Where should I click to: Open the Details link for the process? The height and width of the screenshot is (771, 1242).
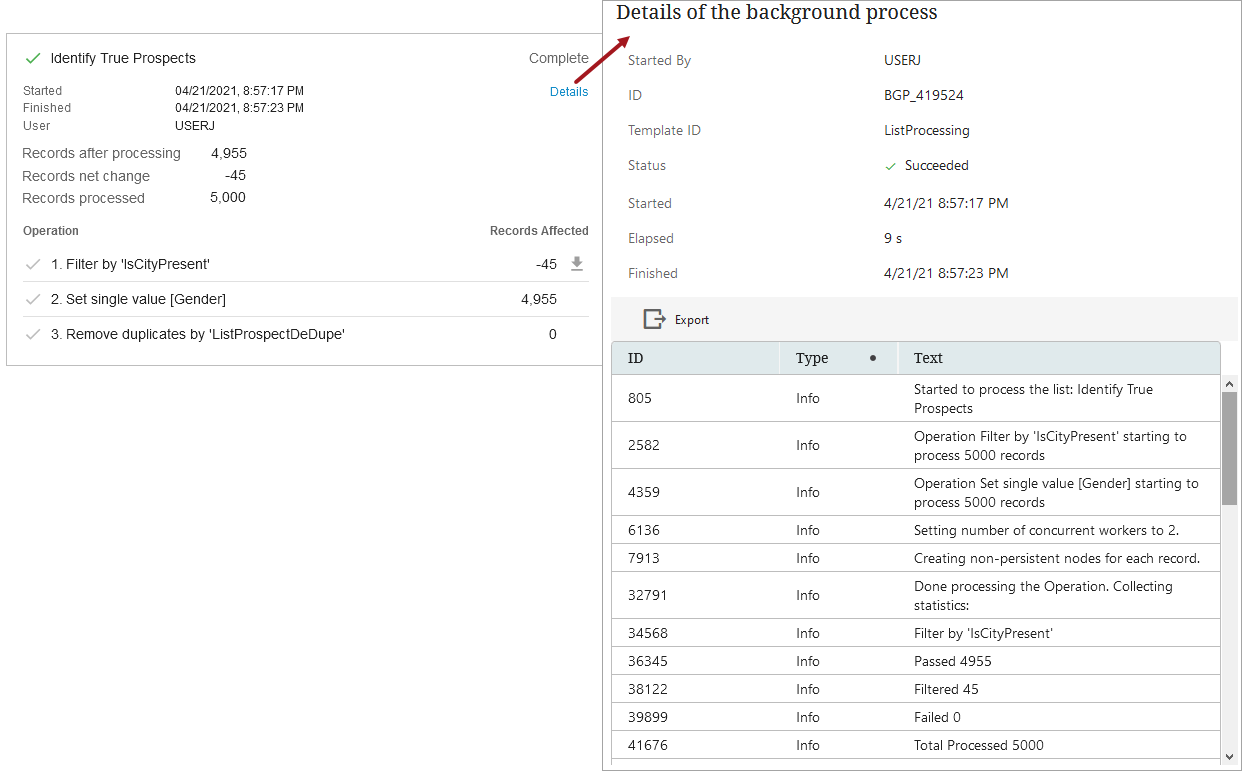569,92
